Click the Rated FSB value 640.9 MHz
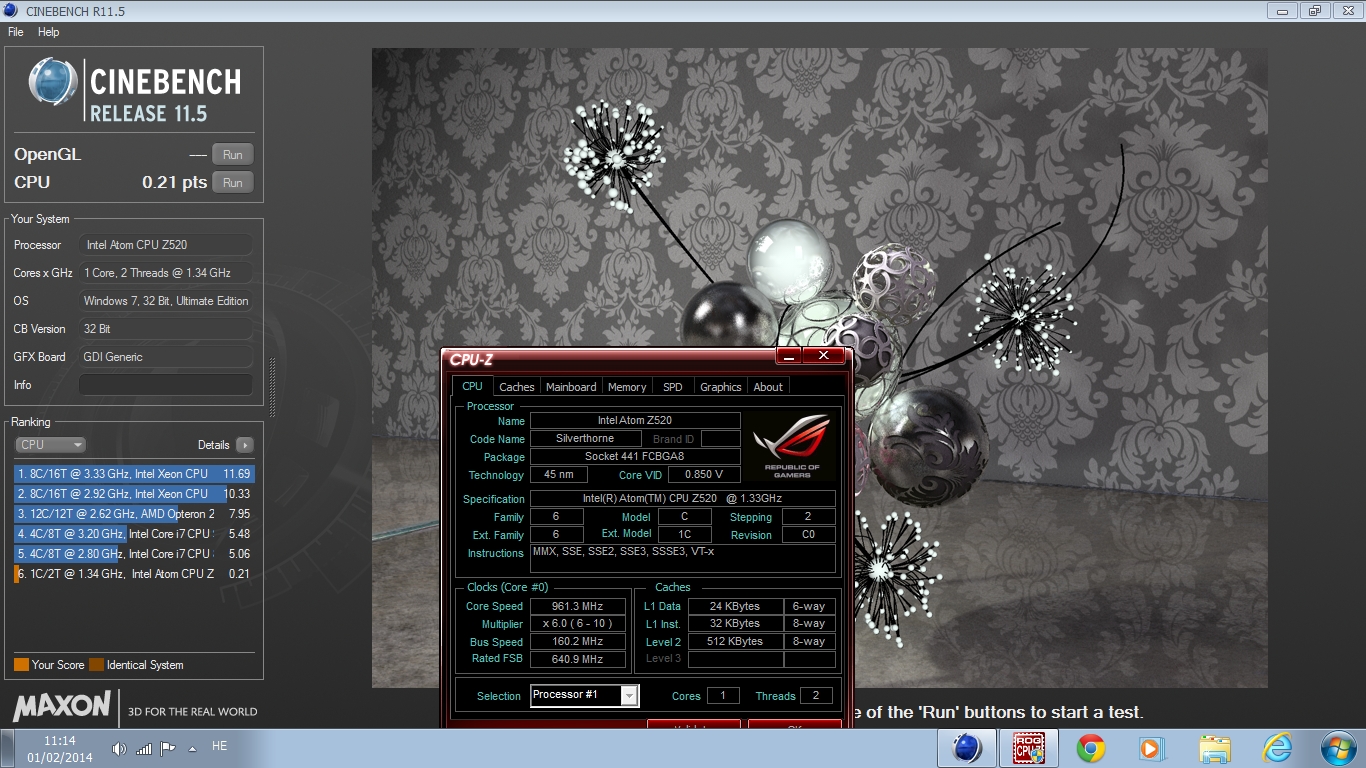Viewport: 1366px width, 768px height. click(x=577, y=660)
